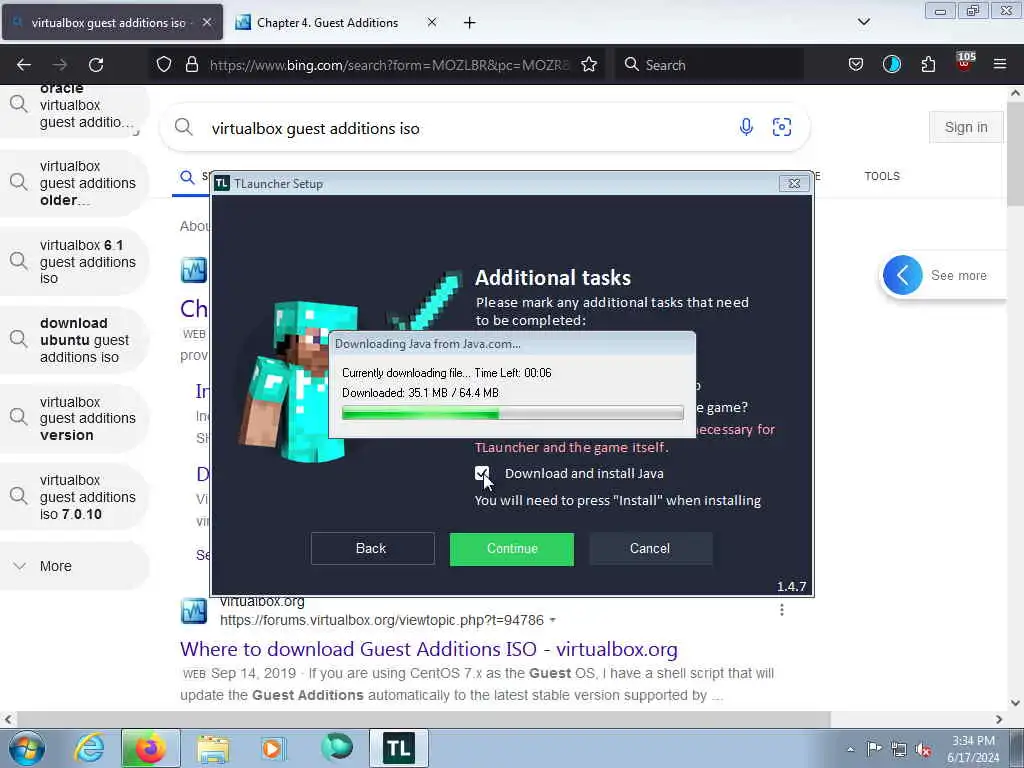
Task: Open the Bing TOOLS menu item
Action: [882, 176]
